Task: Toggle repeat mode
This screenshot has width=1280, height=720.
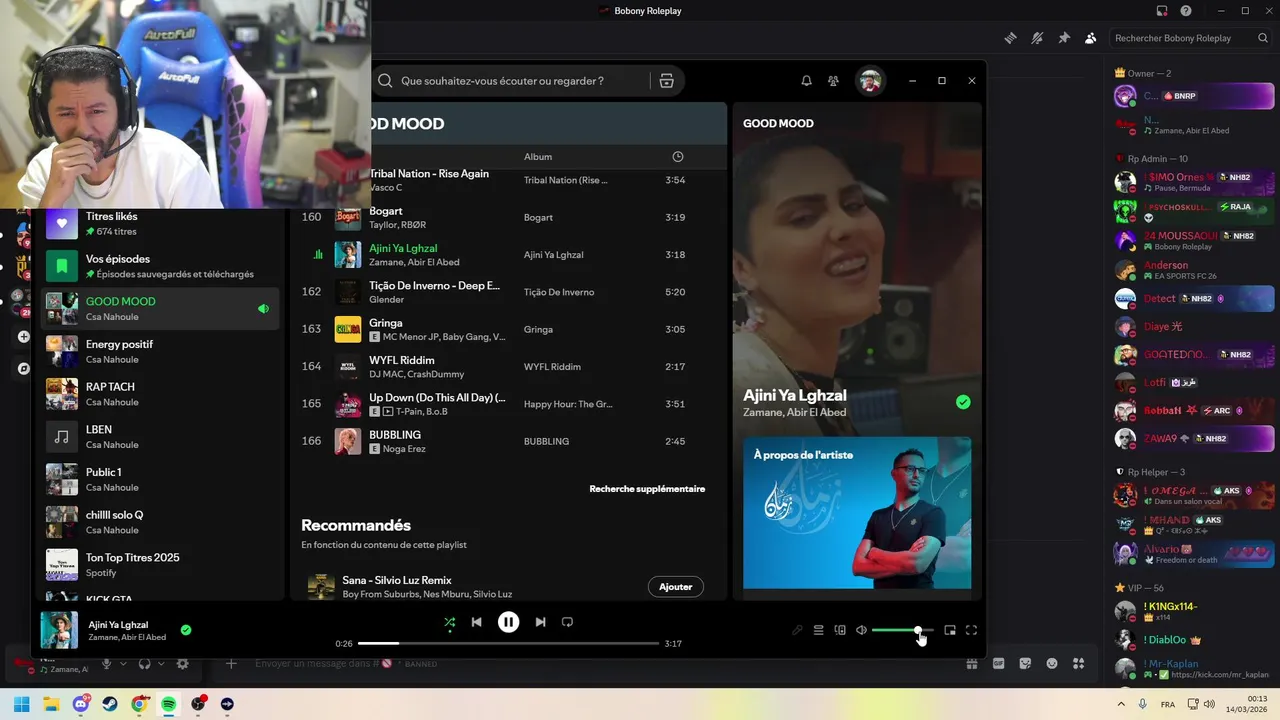Action: pos(567,622)
